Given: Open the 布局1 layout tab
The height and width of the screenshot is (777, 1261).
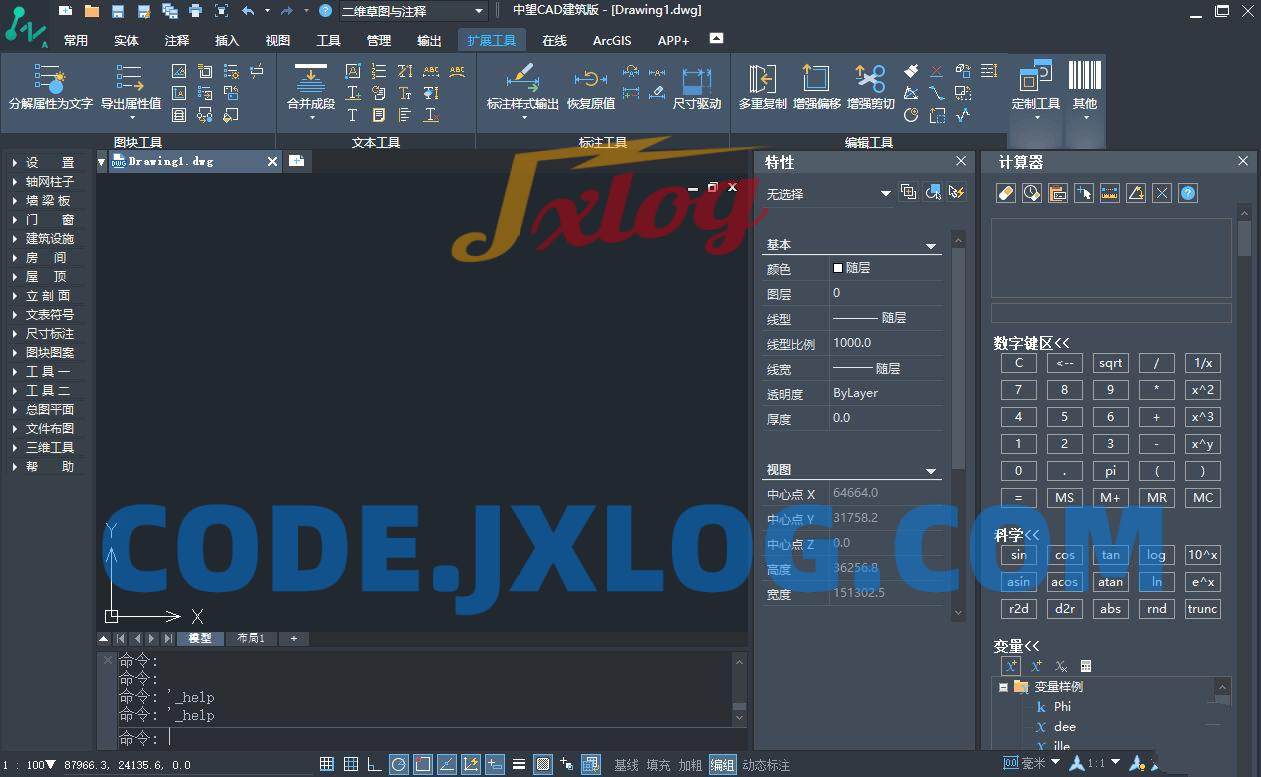Looking at the screenshot, I should 251,638.
